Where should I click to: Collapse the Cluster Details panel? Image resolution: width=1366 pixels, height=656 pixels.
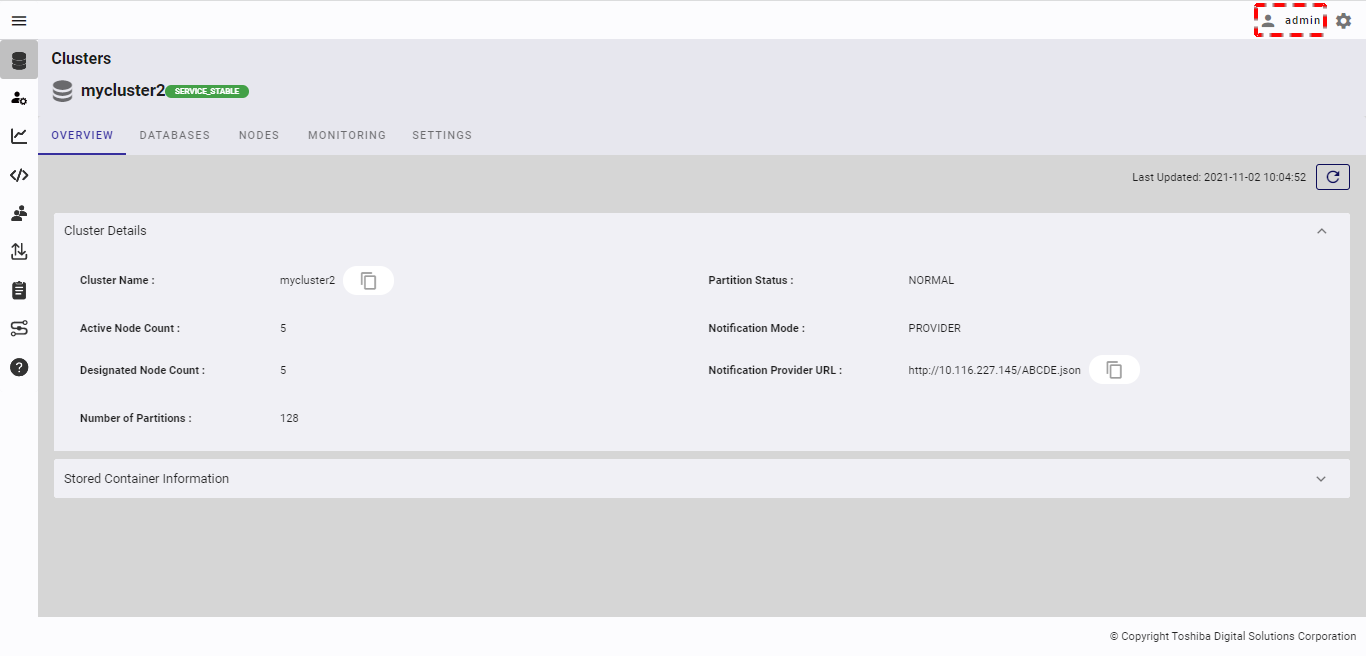[1321, 231]
